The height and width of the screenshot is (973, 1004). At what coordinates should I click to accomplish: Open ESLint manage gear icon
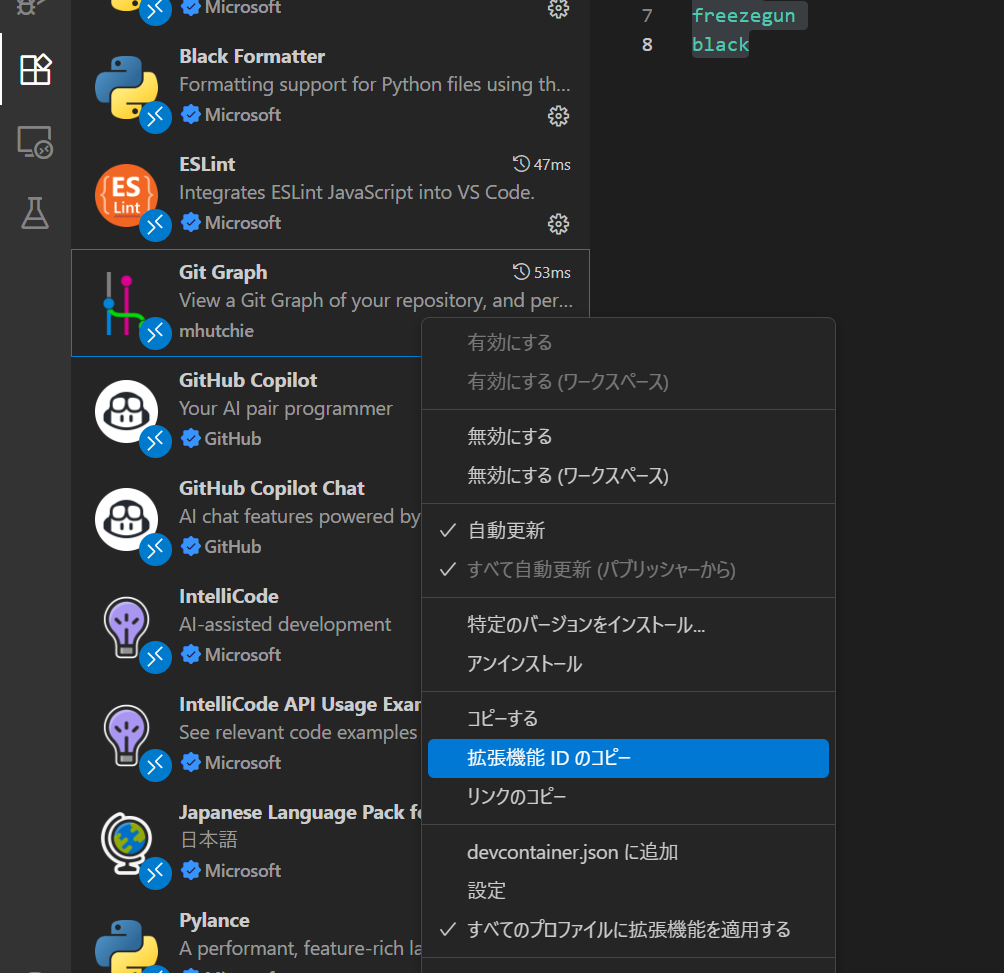point(558,224)
